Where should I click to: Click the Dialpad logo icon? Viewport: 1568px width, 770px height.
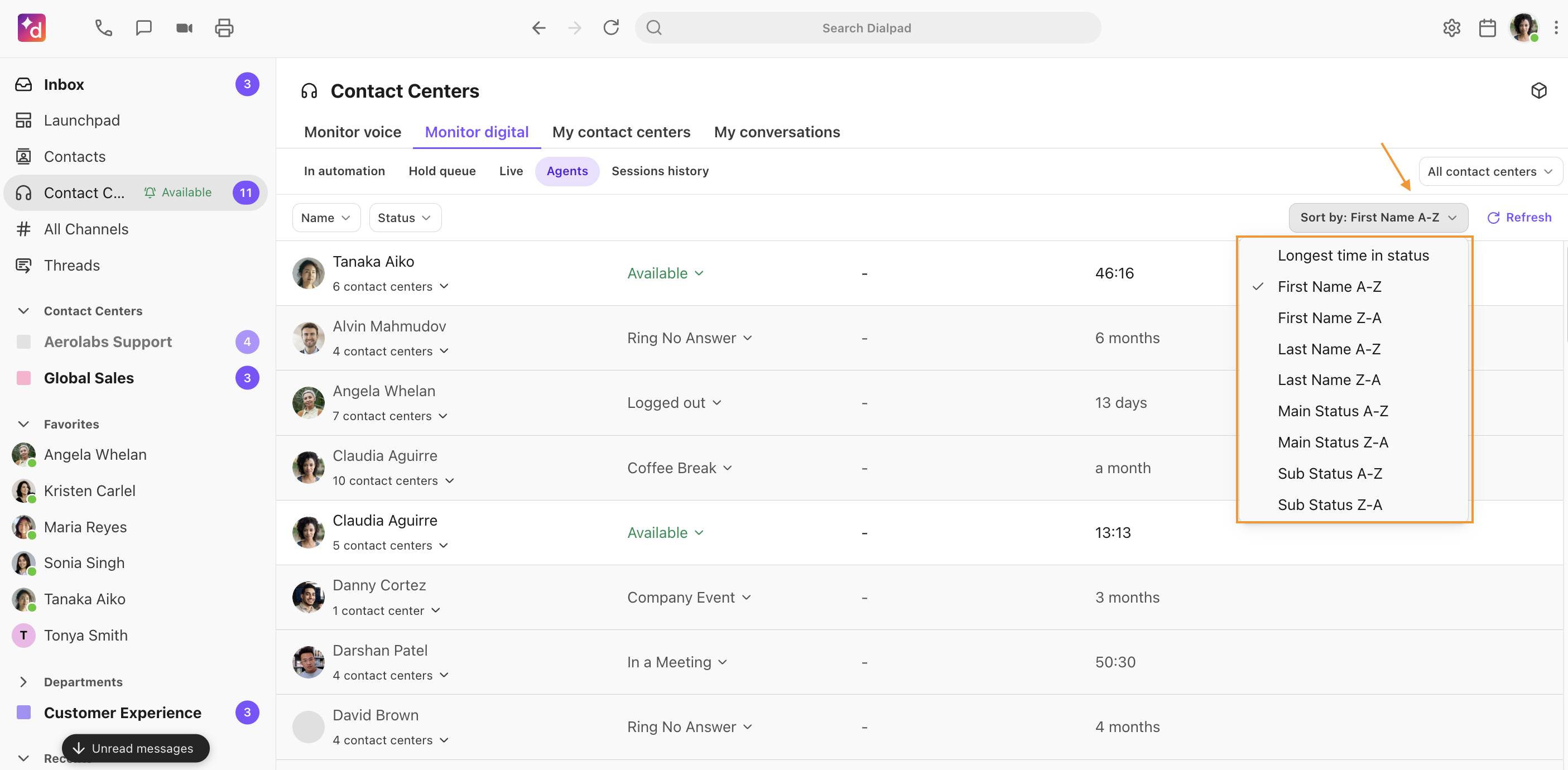[32, 28]
